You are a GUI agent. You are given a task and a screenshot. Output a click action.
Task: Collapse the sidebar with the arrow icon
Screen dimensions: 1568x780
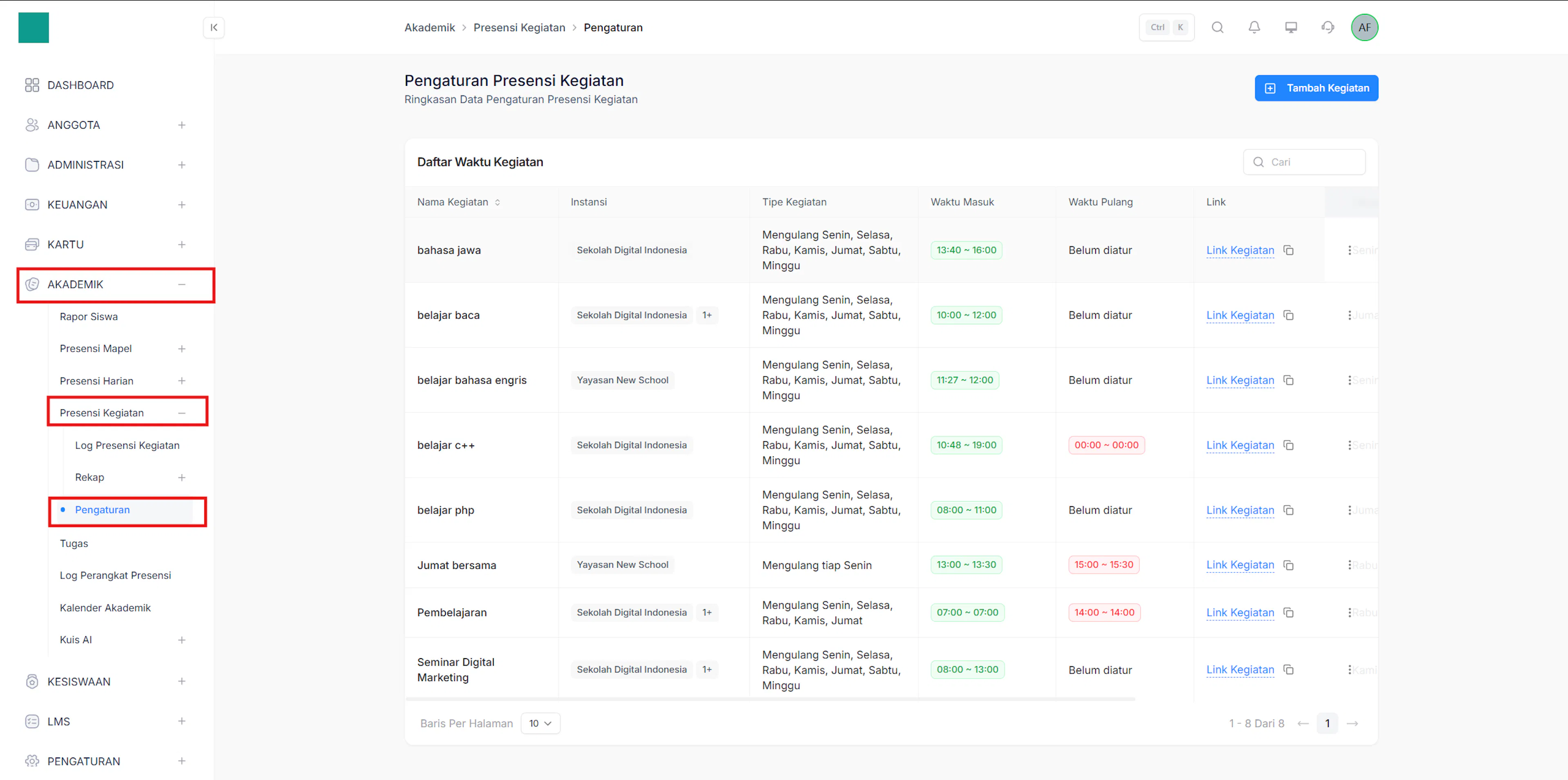tap(214, 27)
